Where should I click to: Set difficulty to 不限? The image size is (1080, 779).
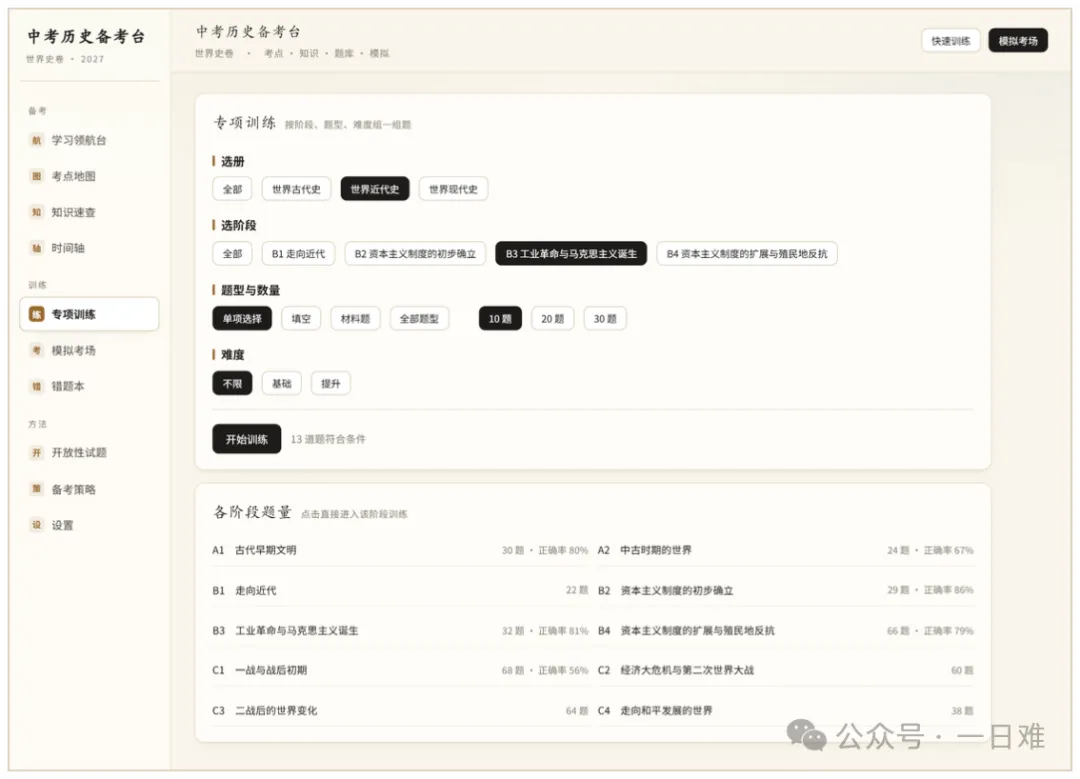click(233, 383)
